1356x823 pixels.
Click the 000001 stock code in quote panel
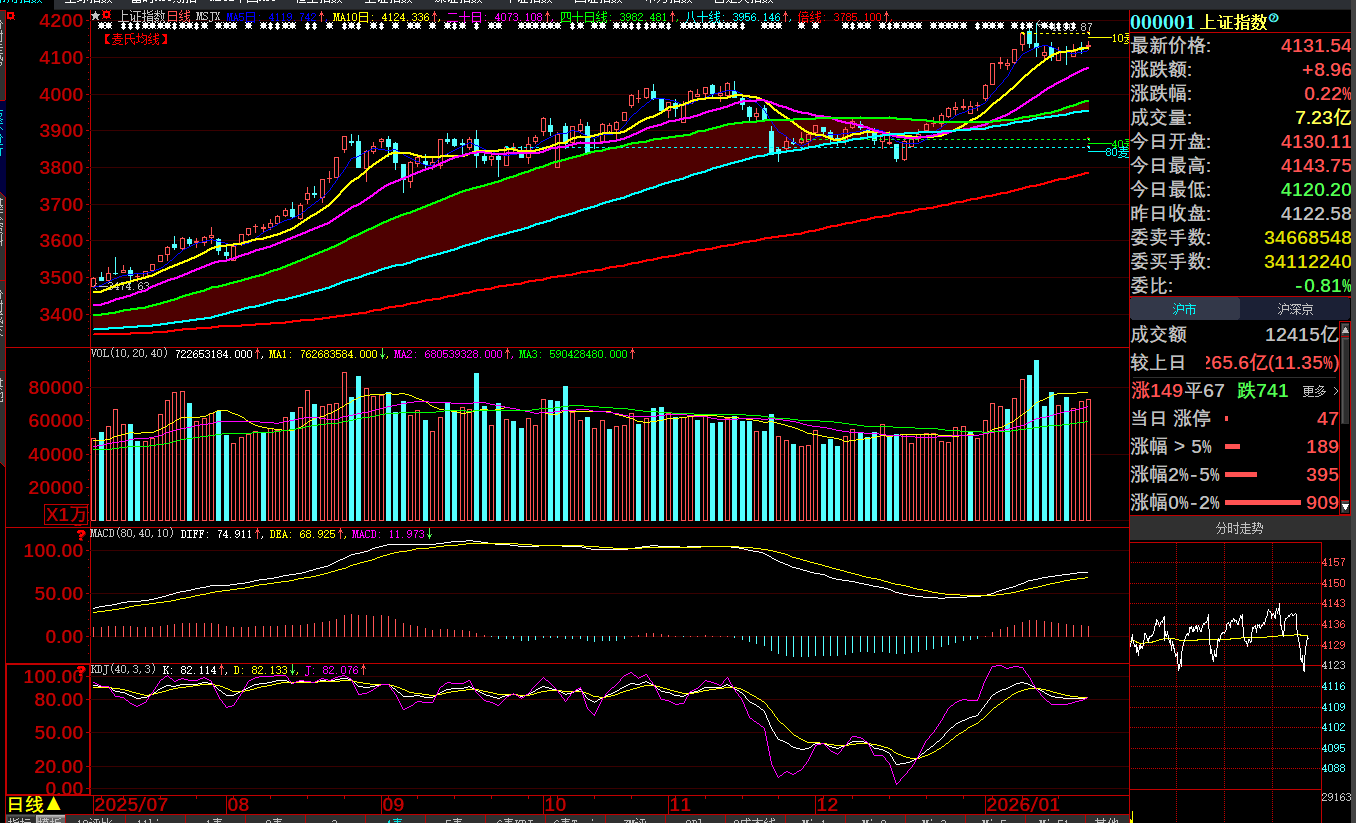pyautogui.click(x=1164, y=22)
